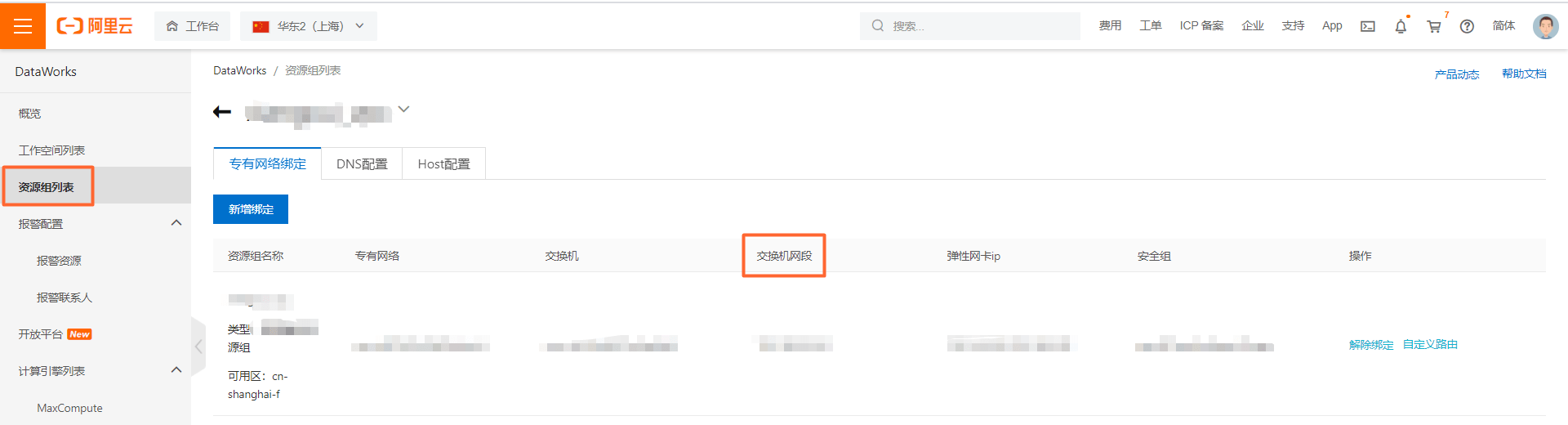Screen dimensions: 1568x425
Task: Open the user avatar menu
Action: tap(1545, 26)
